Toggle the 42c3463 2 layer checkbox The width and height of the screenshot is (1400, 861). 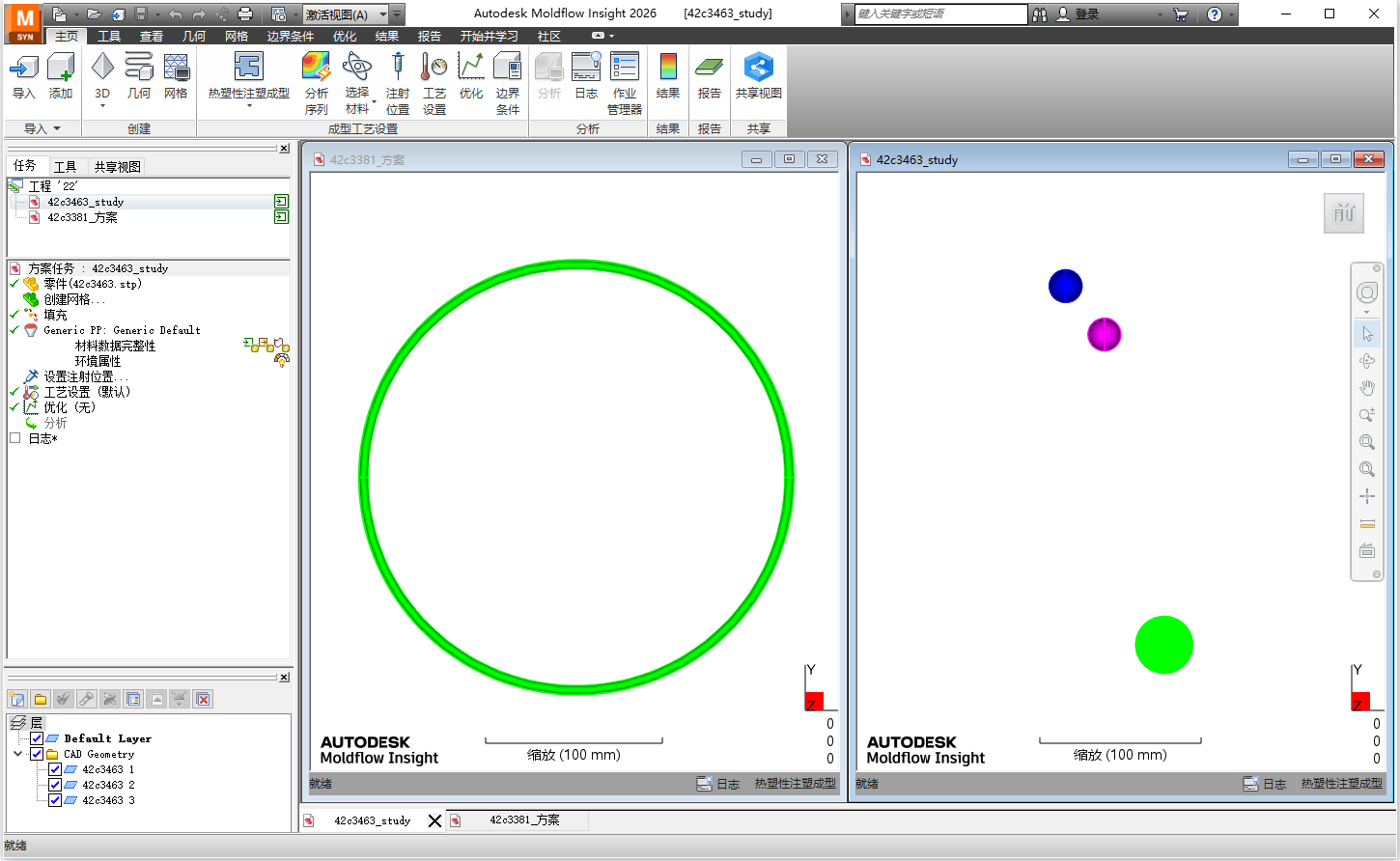click(55, 785)
